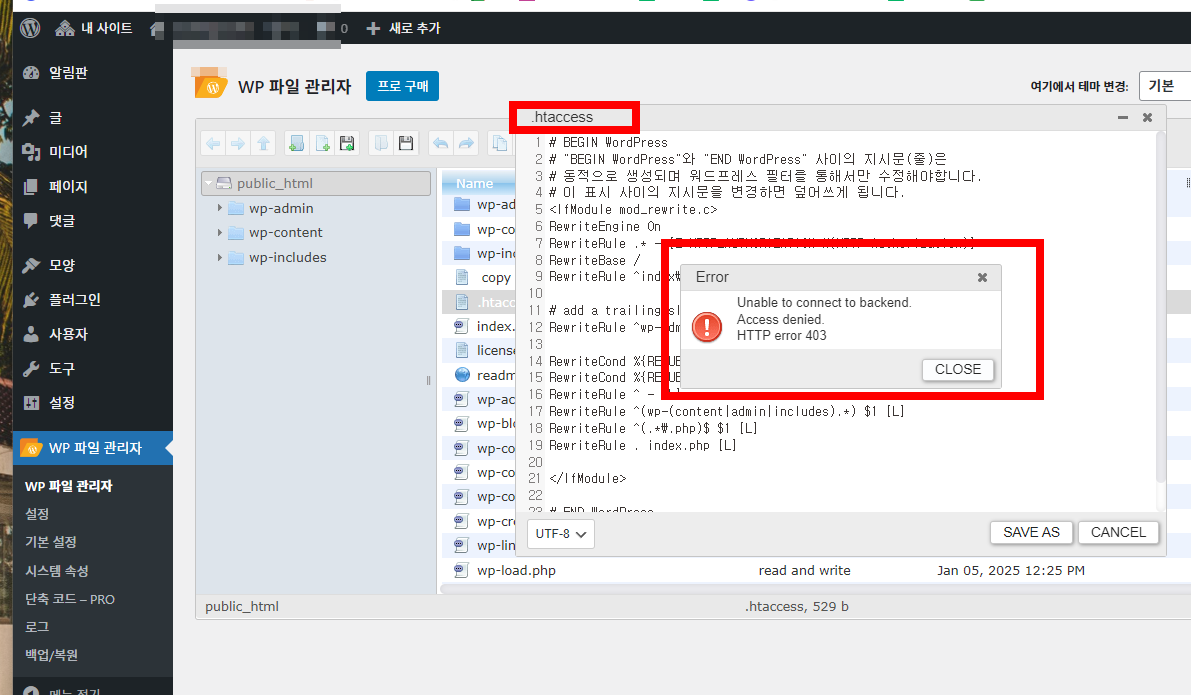Click the 사용자 user icon

[31, 333]
